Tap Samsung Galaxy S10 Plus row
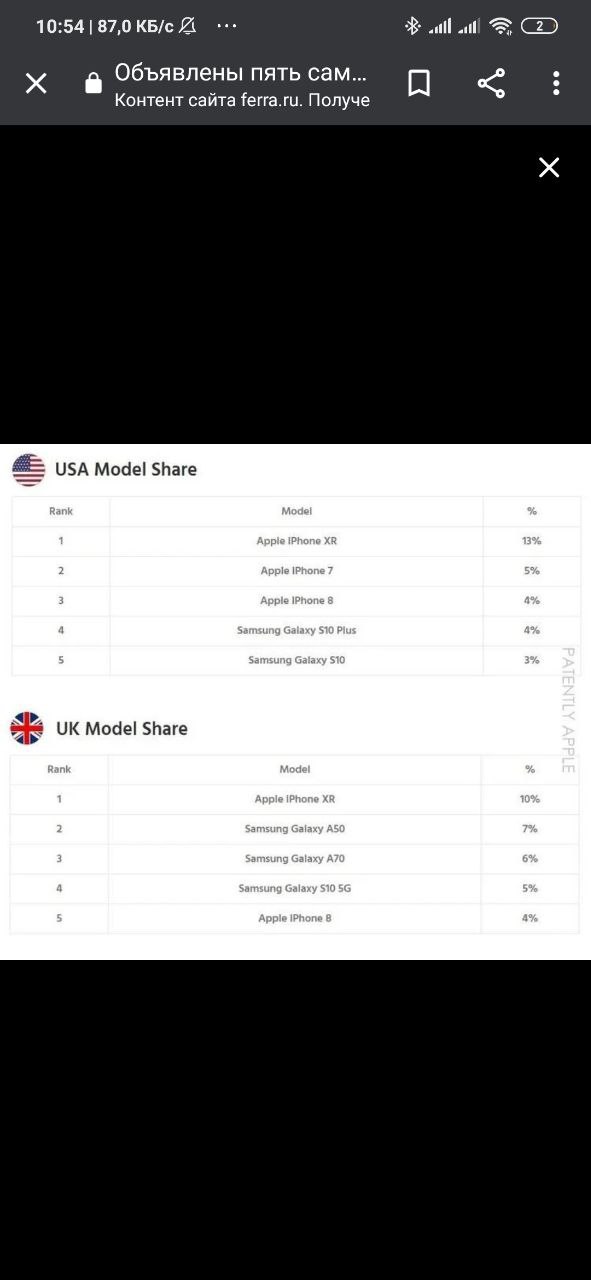The image size is (591, 1280). (296, 631)
